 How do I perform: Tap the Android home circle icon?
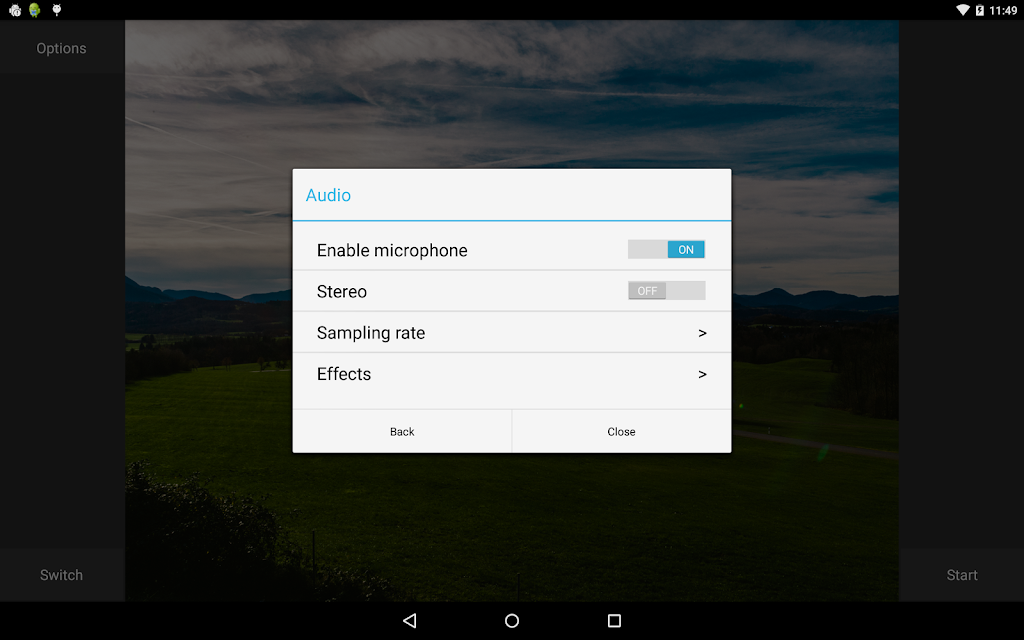512,620
